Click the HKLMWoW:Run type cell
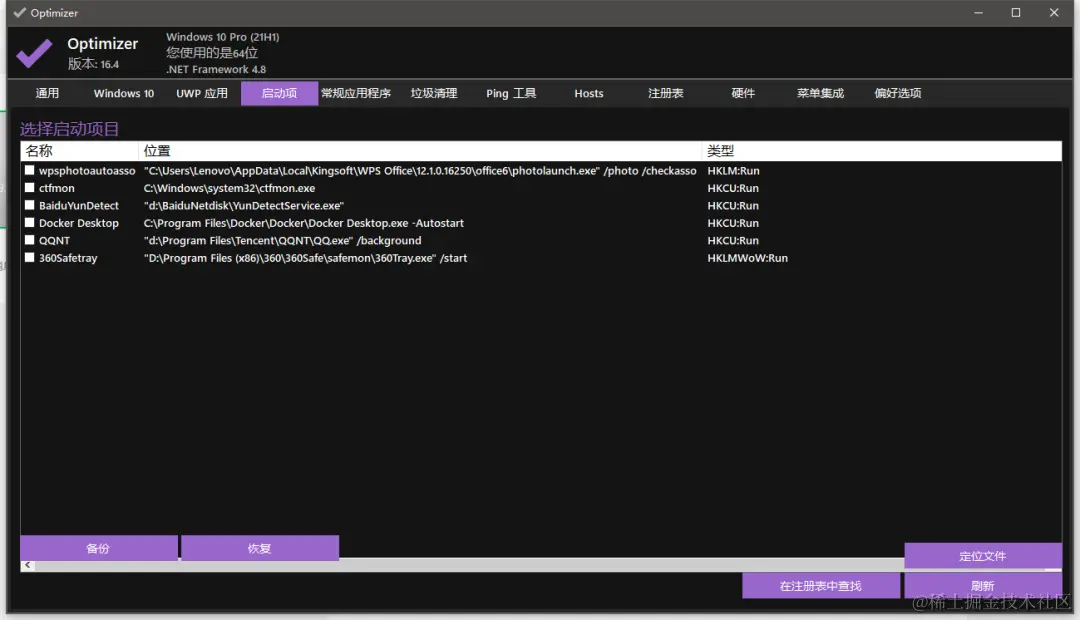The height and width of the screenshot is (620, 1080). click(747, 258)
